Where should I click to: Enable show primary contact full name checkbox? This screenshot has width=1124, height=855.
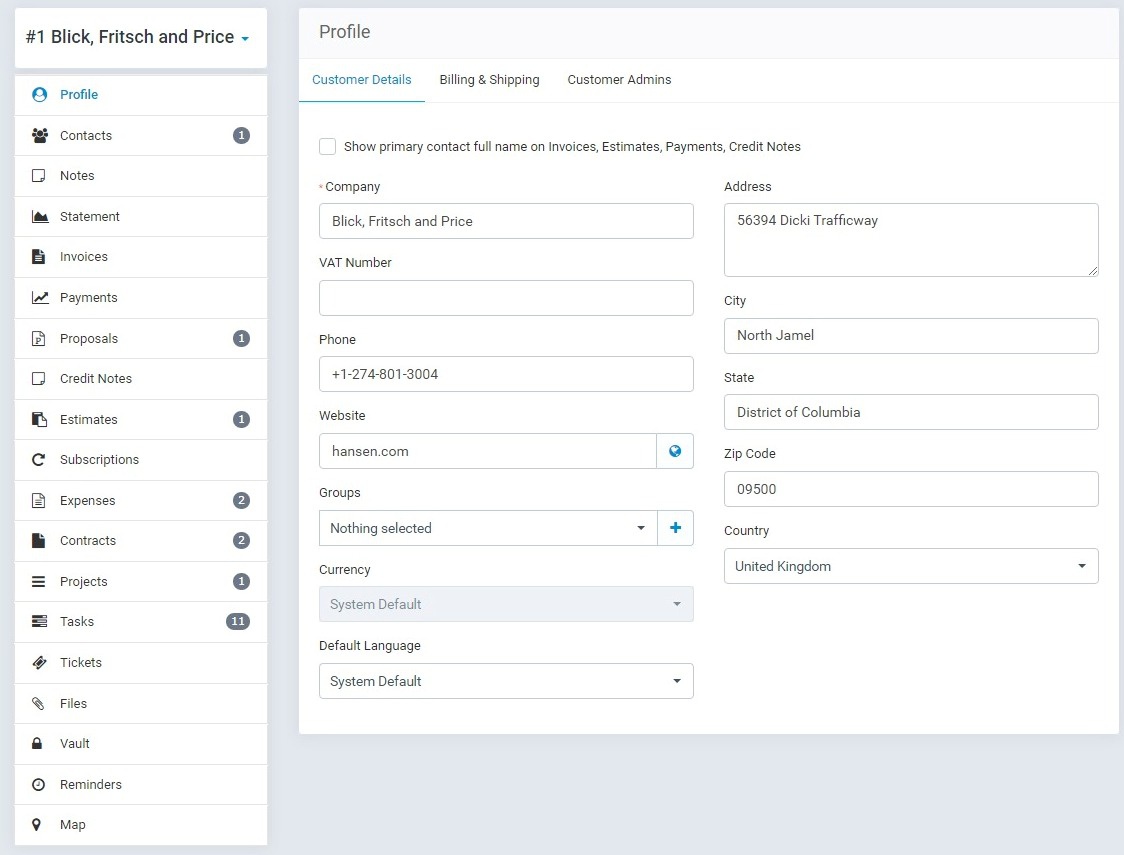pyautogui.click(x=328, y=147)
